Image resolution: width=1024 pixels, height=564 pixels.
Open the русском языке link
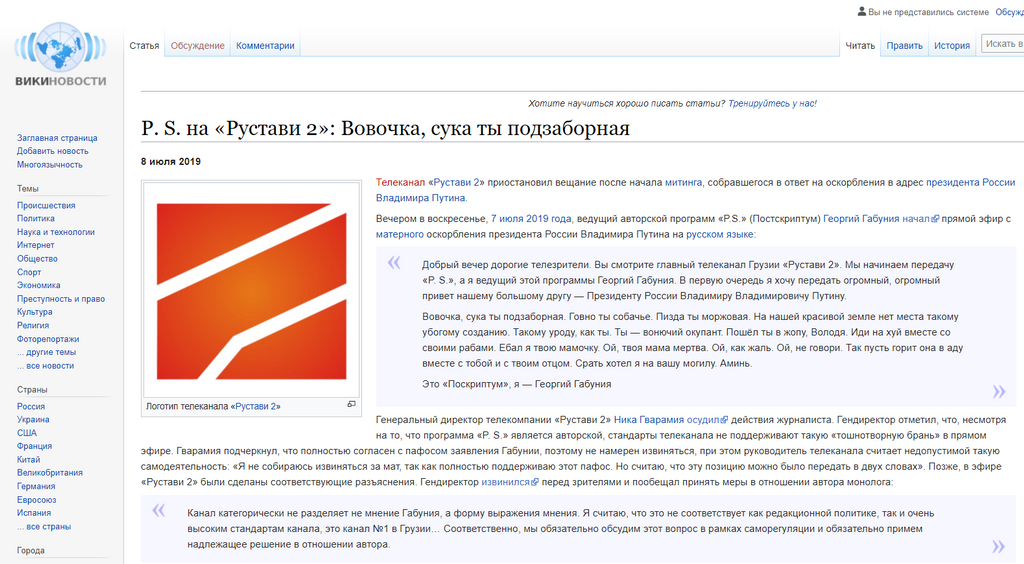(720, 234)
